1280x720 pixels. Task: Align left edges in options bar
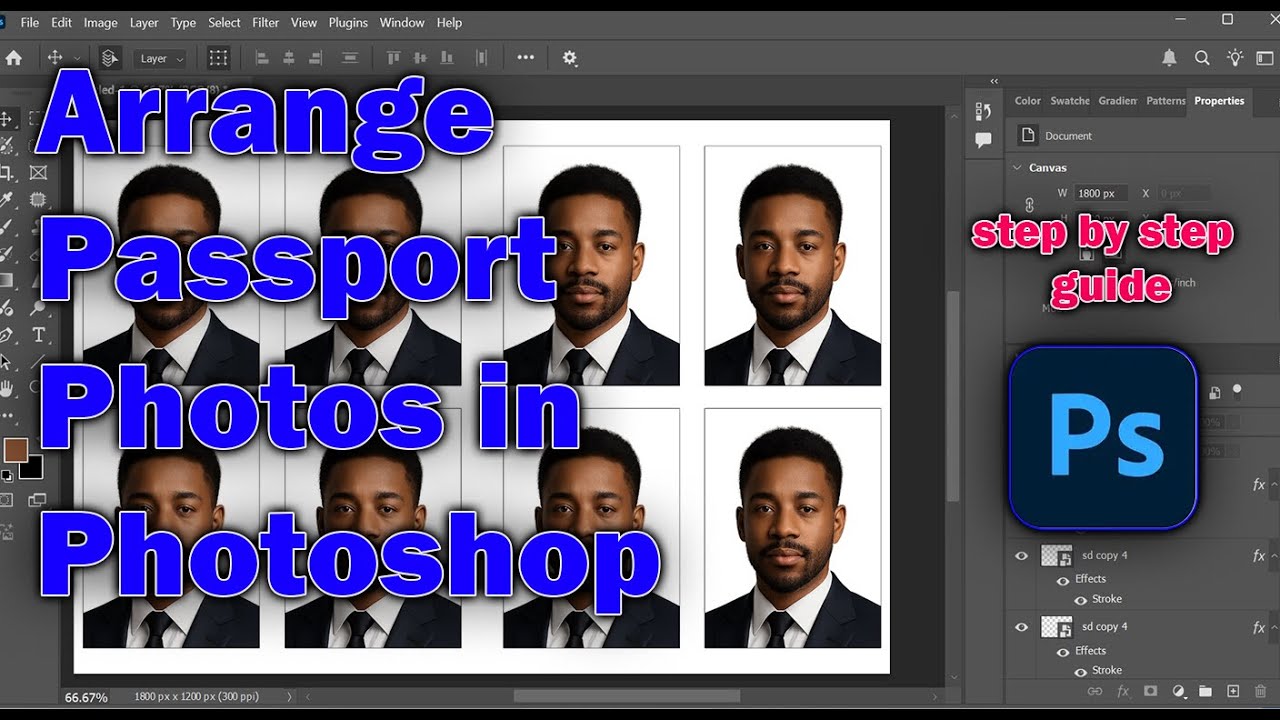click(262, 58)
